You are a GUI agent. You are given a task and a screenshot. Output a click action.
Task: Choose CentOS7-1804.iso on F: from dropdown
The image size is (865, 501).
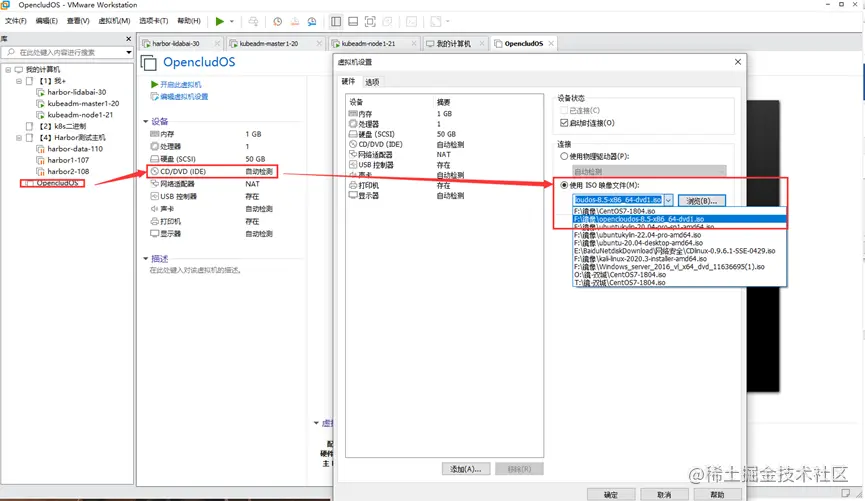point(680,211)
